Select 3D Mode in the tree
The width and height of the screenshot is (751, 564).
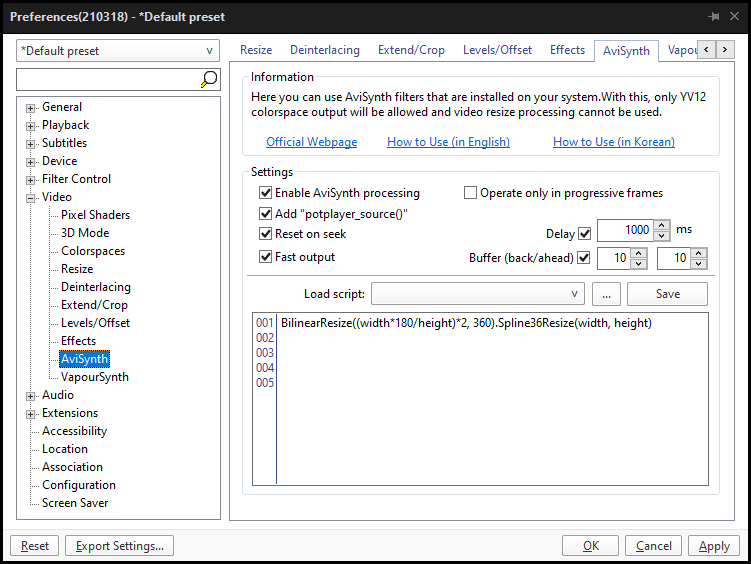(85, 233)
